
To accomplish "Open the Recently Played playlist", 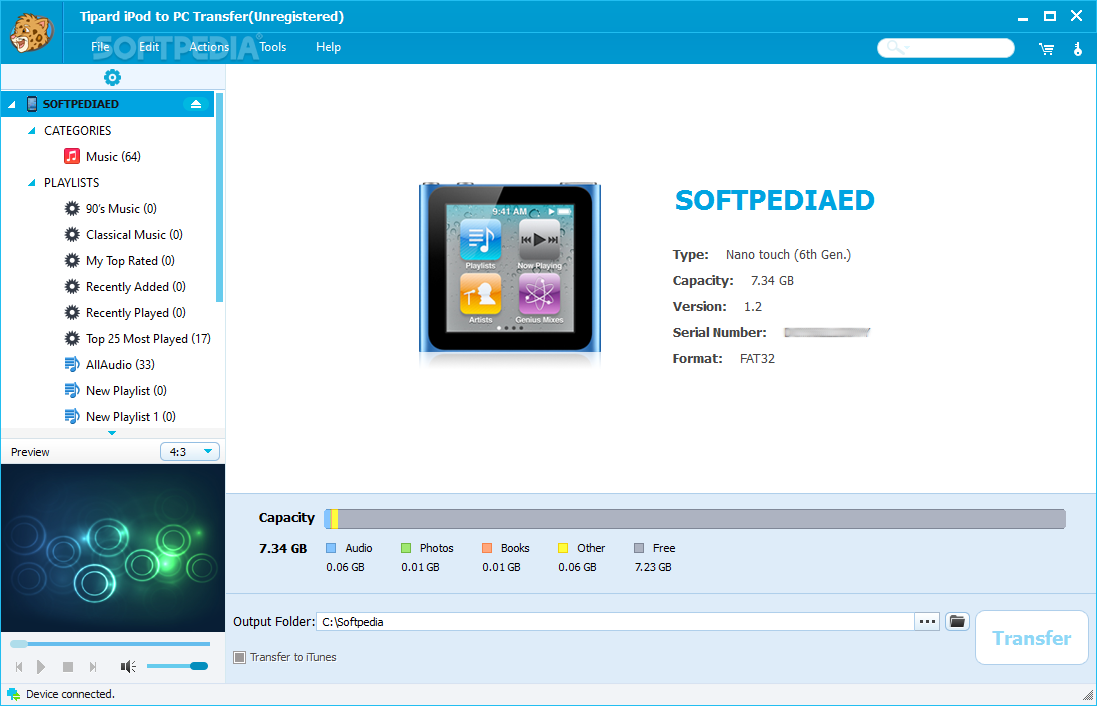I will coord(135,312).
